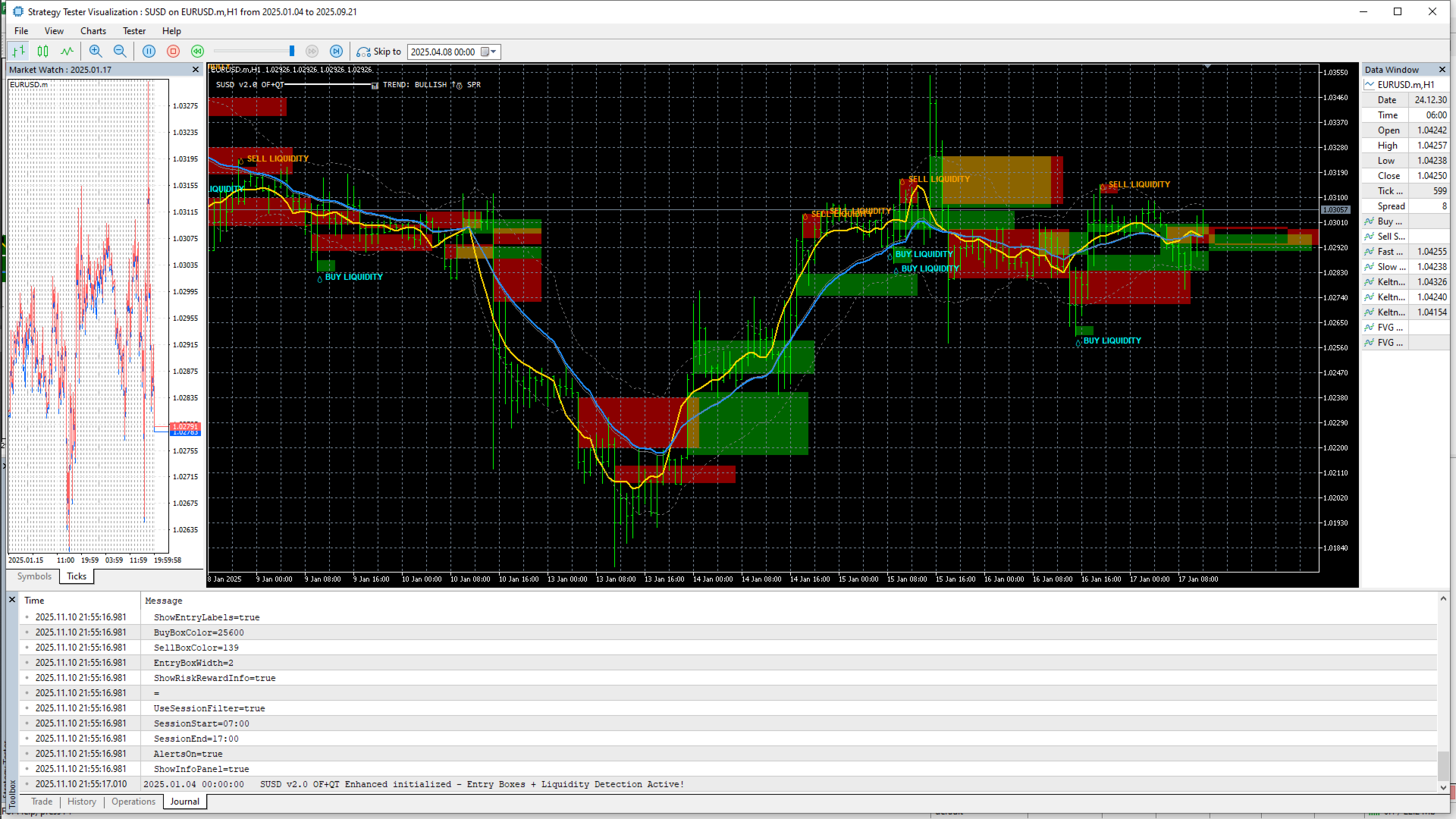Click the SessionStart=07:00 journal entry
Image resolution: width=1456 pixels, height=819 pixels.
pos(201,723)
